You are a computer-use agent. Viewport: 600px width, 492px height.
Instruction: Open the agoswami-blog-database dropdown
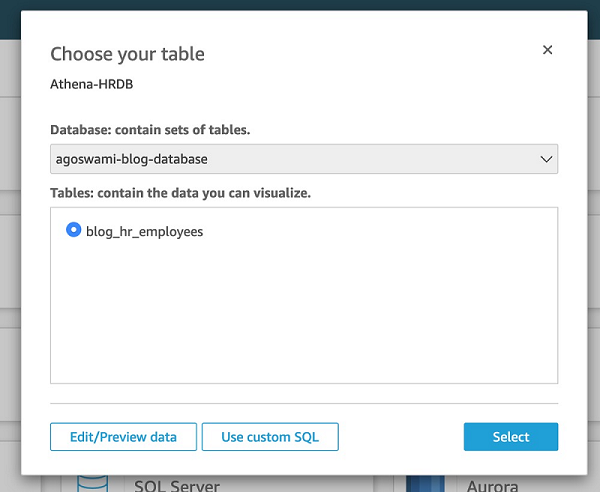(304, 159)
